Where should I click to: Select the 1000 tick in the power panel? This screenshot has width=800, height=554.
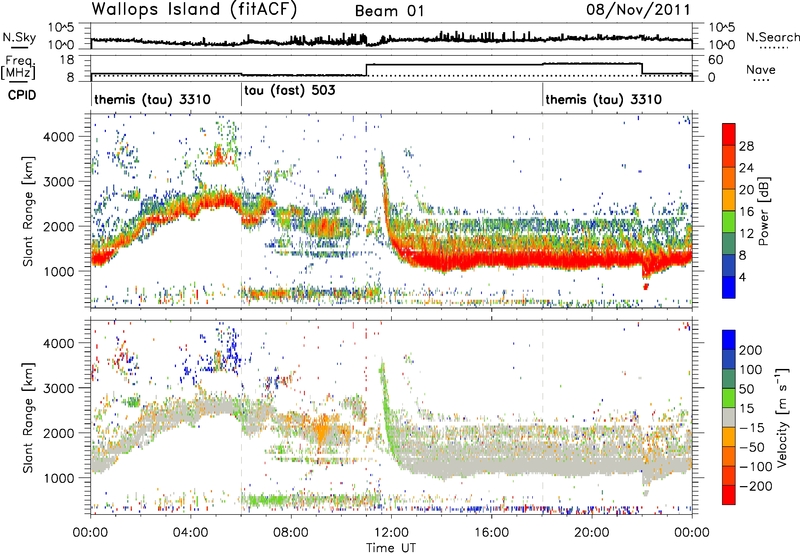(58, 271)
